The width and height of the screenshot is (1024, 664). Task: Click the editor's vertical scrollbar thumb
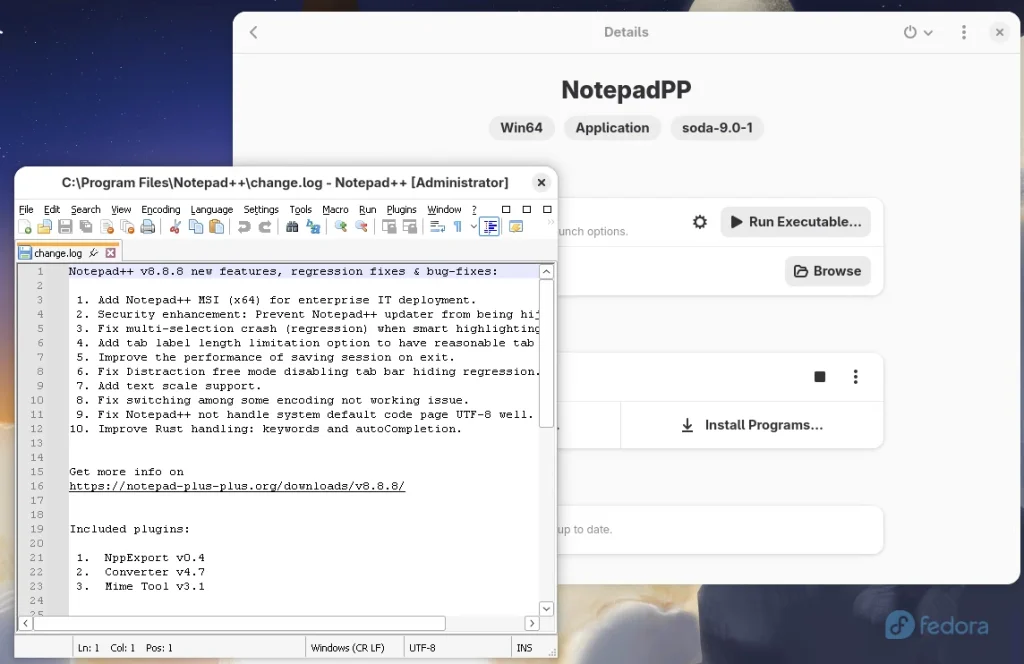(x=546, y=352)
